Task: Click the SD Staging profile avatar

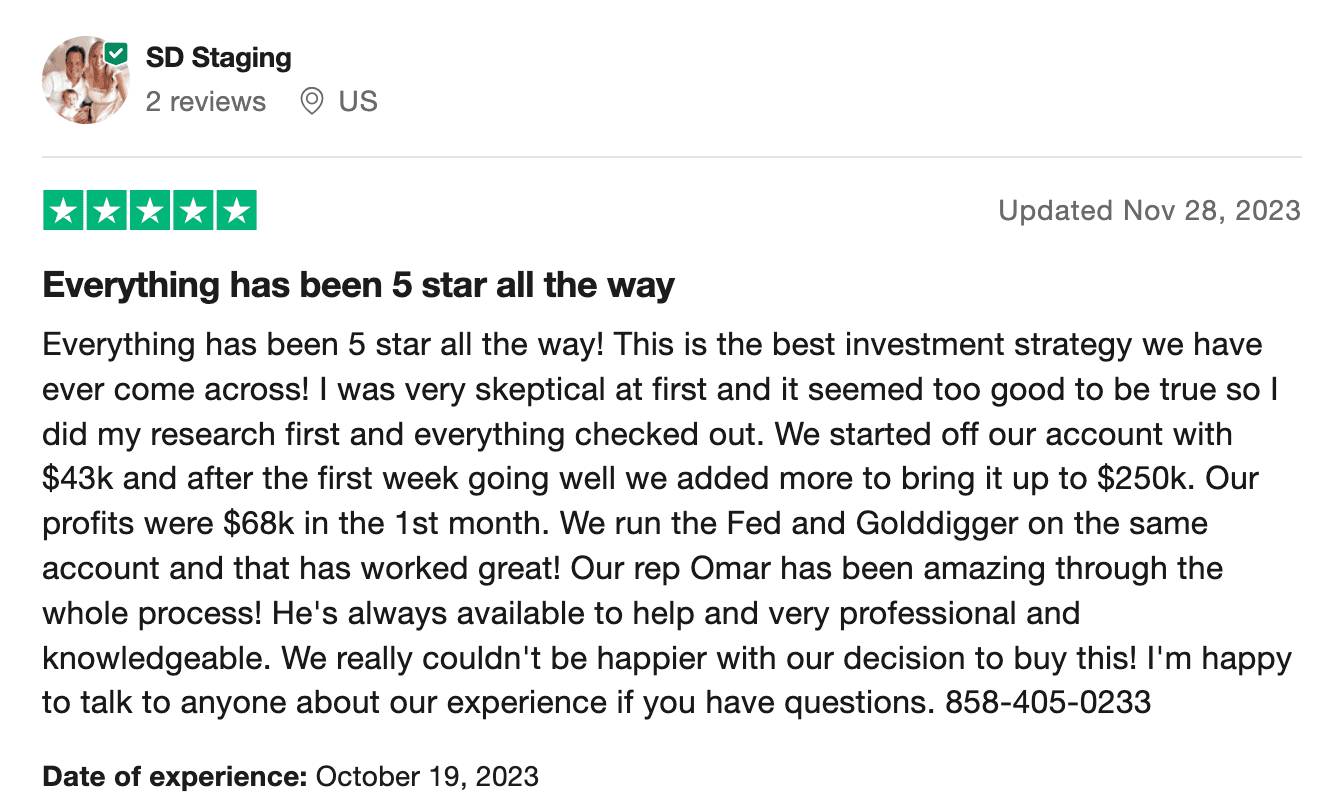Action: [84, 82]
